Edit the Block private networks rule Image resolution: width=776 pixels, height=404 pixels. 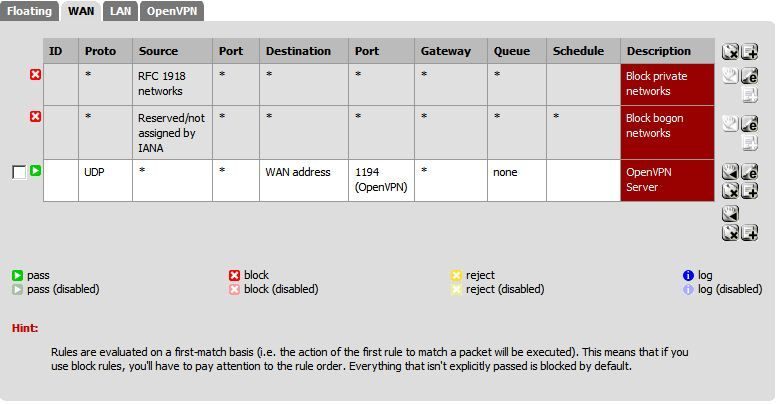(750, 76)
